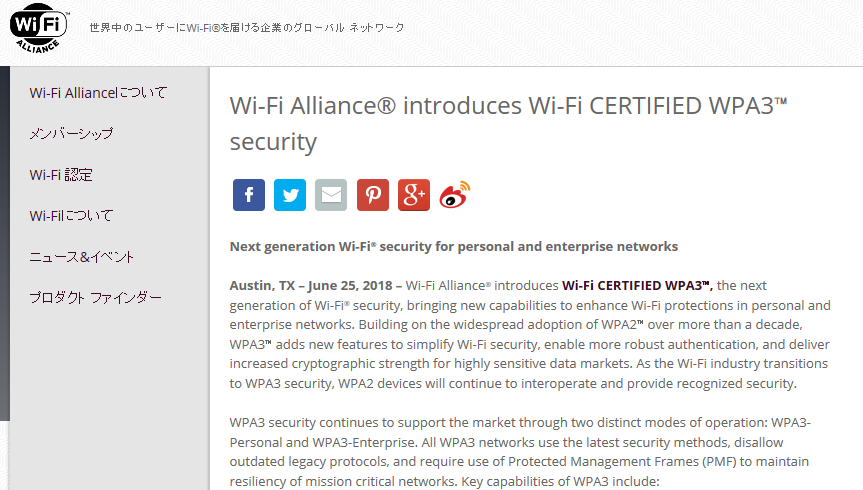Share the article on Facebook
Screen dimensions: 863x490
(249, 195)
